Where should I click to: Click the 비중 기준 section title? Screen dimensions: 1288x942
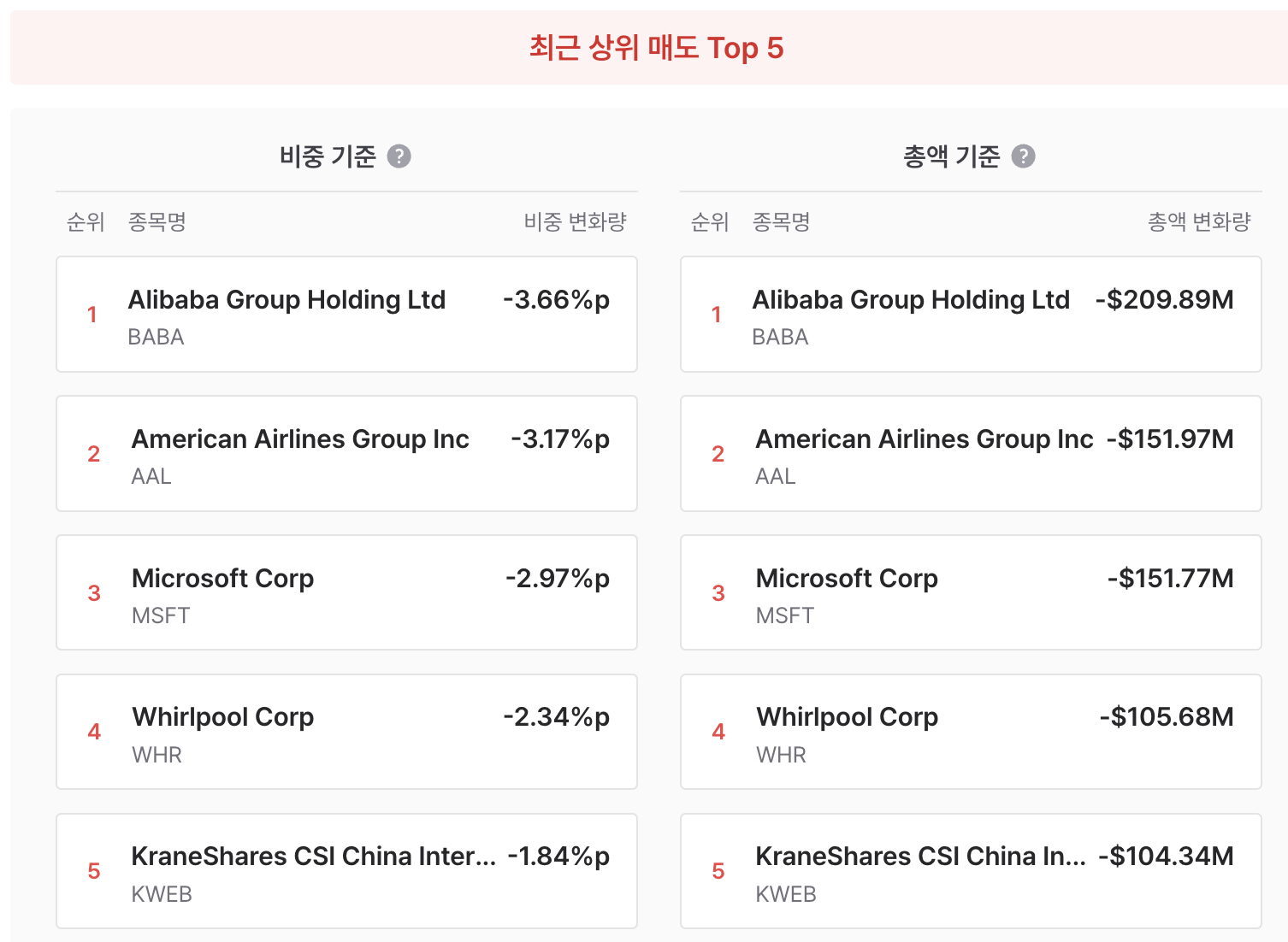[x=328, y=156]
